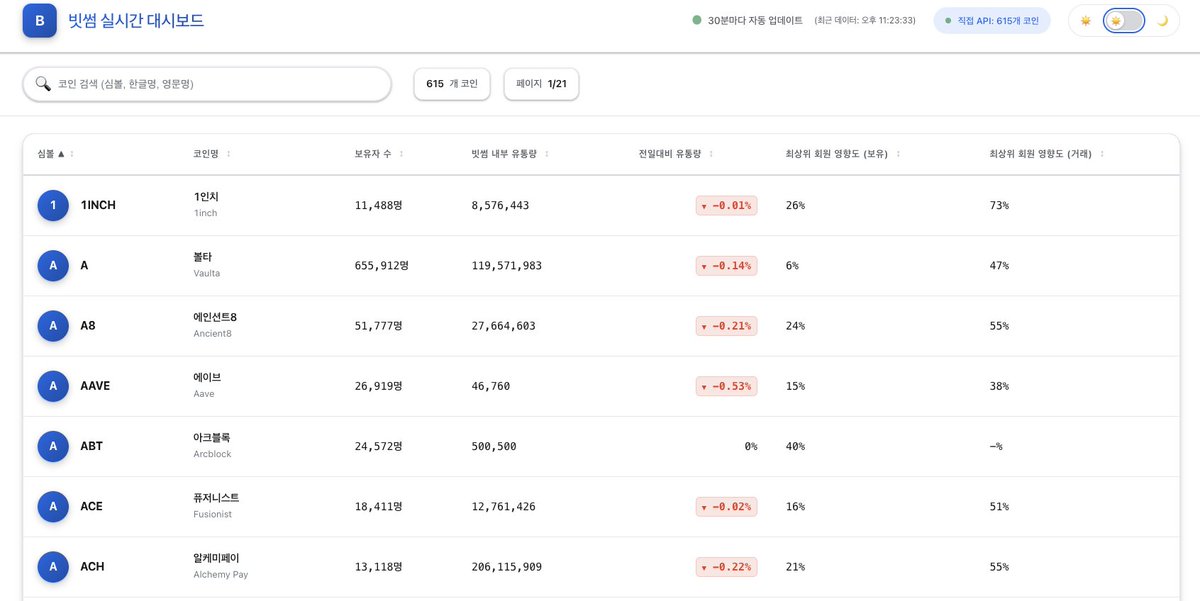Click the magnifier icon in search box
This screenshot has width=1200, height=601.
tap(43, 84)
